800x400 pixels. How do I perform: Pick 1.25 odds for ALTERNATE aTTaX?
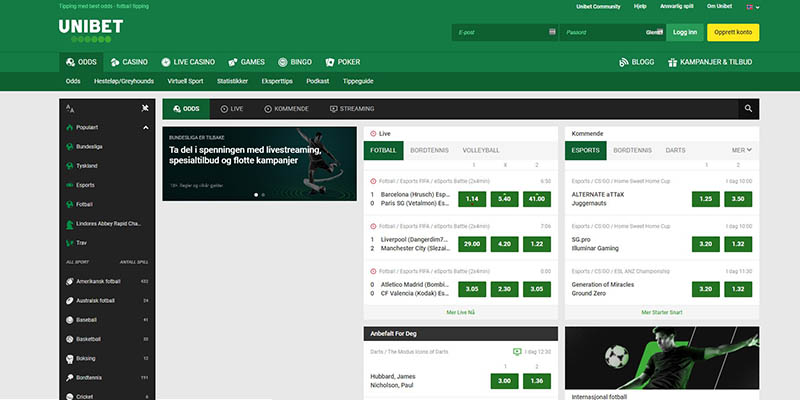click(706, 199)
